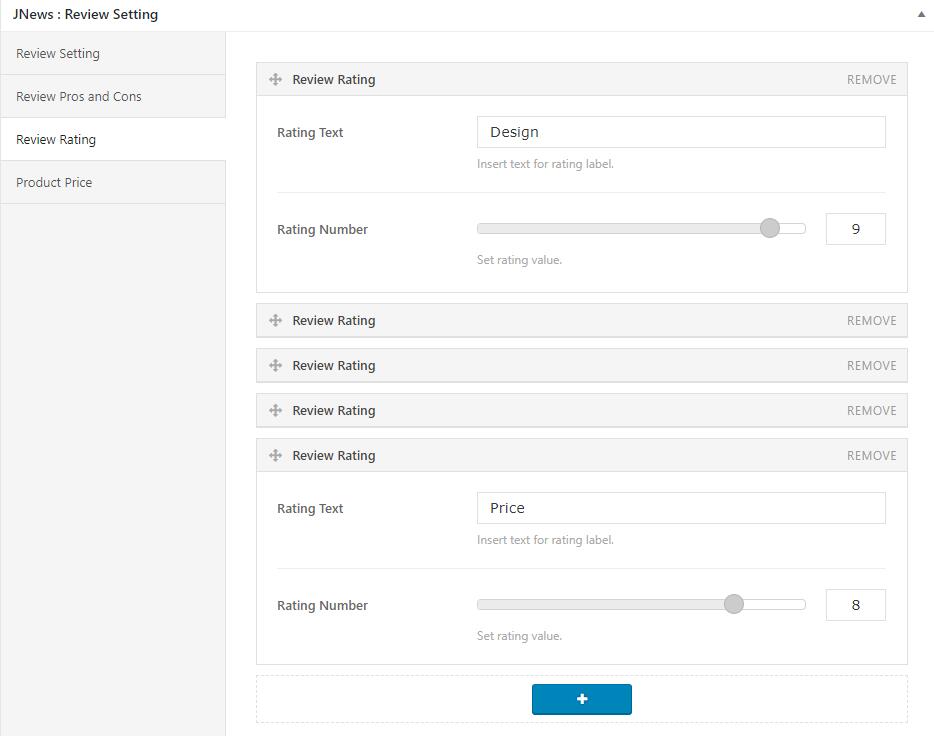
Task: Click the drag handle on the fourth Review Rating
Action: [x=275, y=411]
